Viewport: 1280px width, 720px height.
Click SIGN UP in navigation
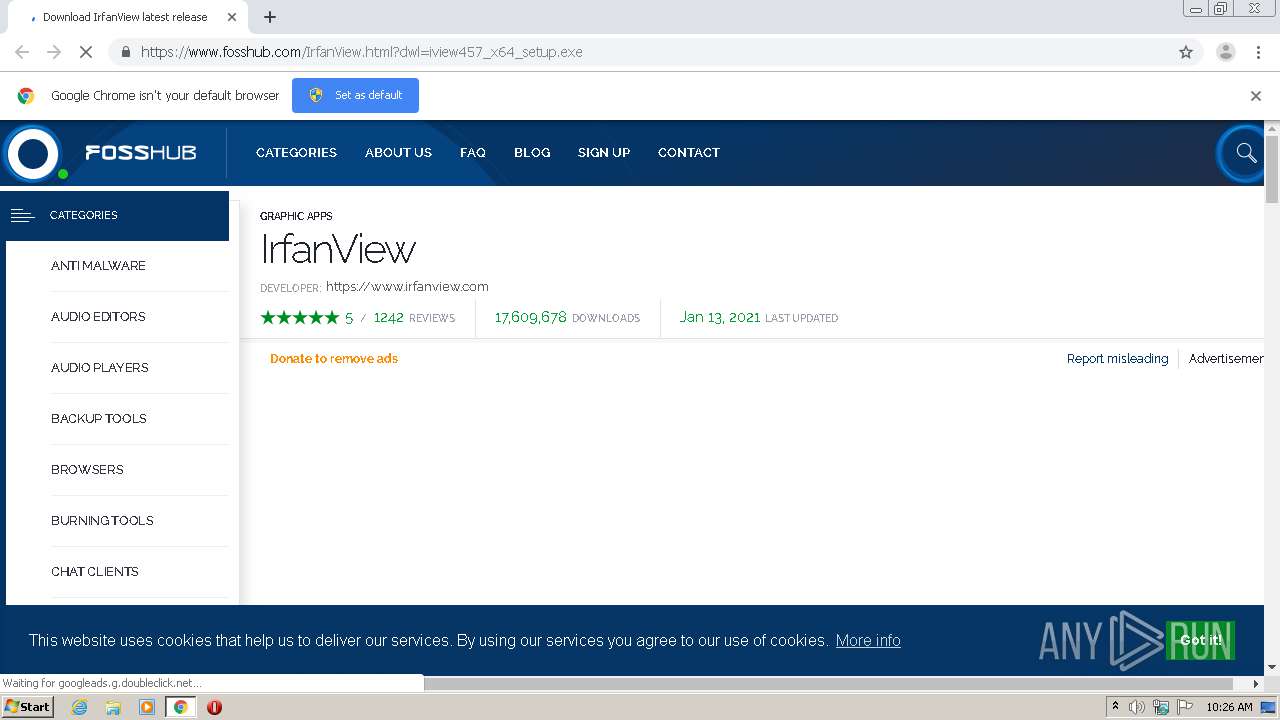pyautogui.click(x=604, y=153)
